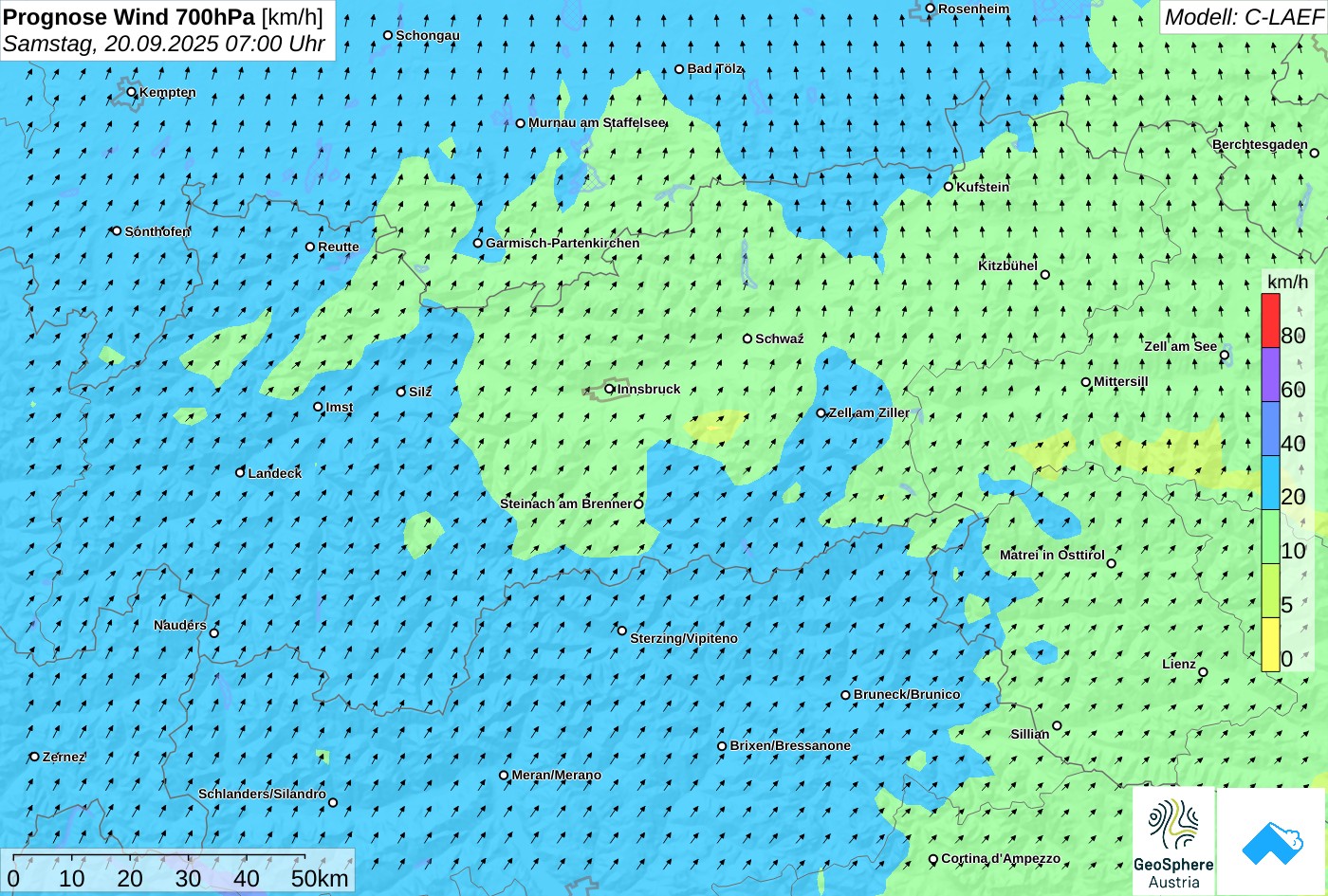This screenshot has width=1328, height=896.
Task: Click the Zell am See marker
Action: click(1225, 356)
